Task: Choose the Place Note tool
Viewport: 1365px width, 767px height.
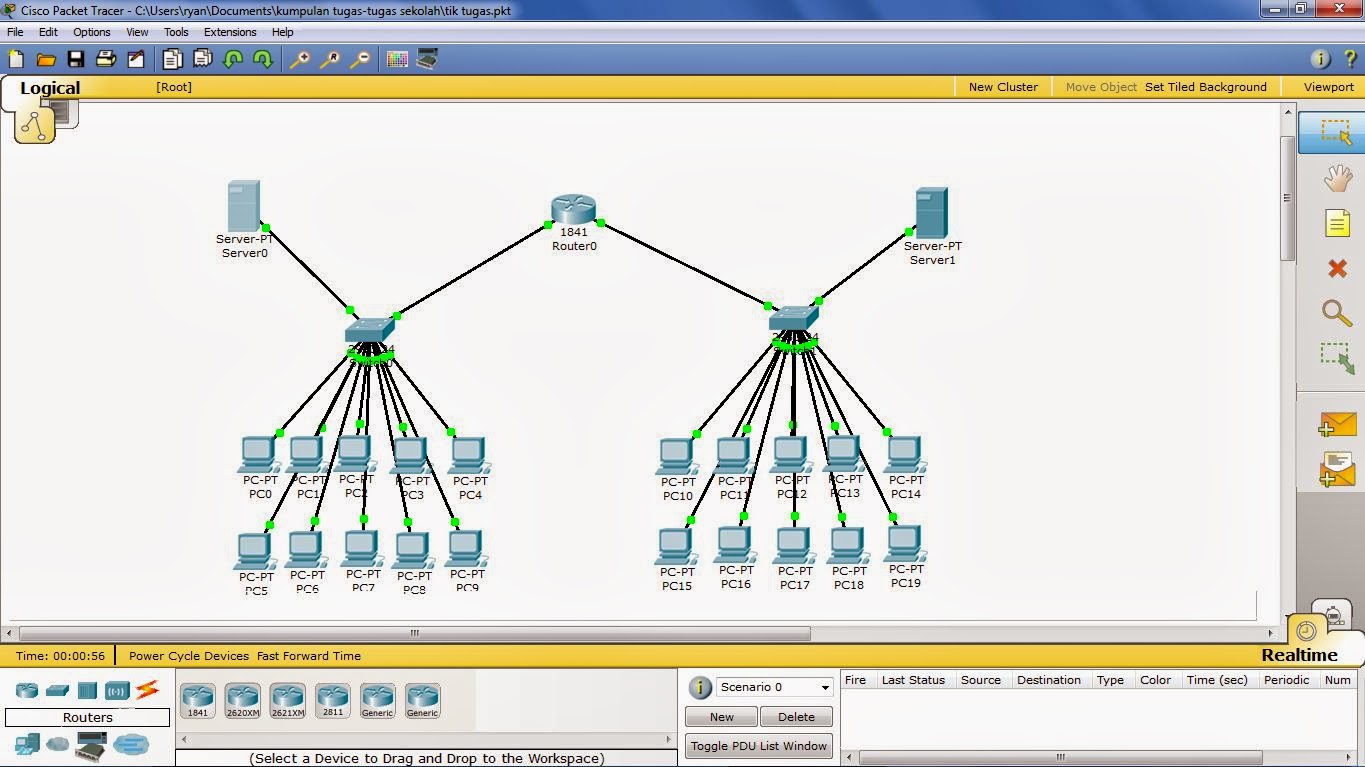Action: coord(1337,223)
